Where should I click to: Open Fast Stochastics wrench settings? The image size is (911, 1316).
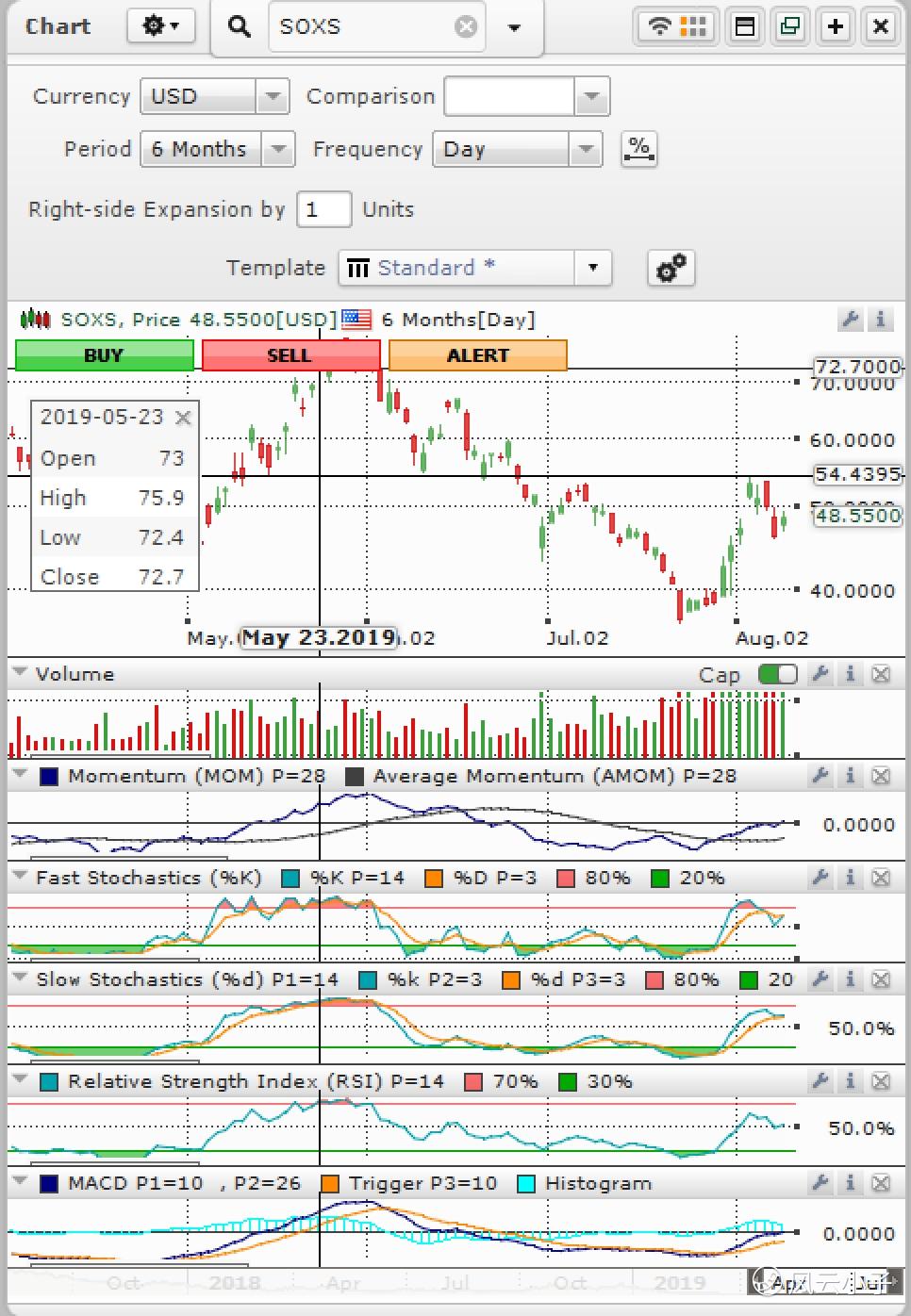tap(820, 878)
